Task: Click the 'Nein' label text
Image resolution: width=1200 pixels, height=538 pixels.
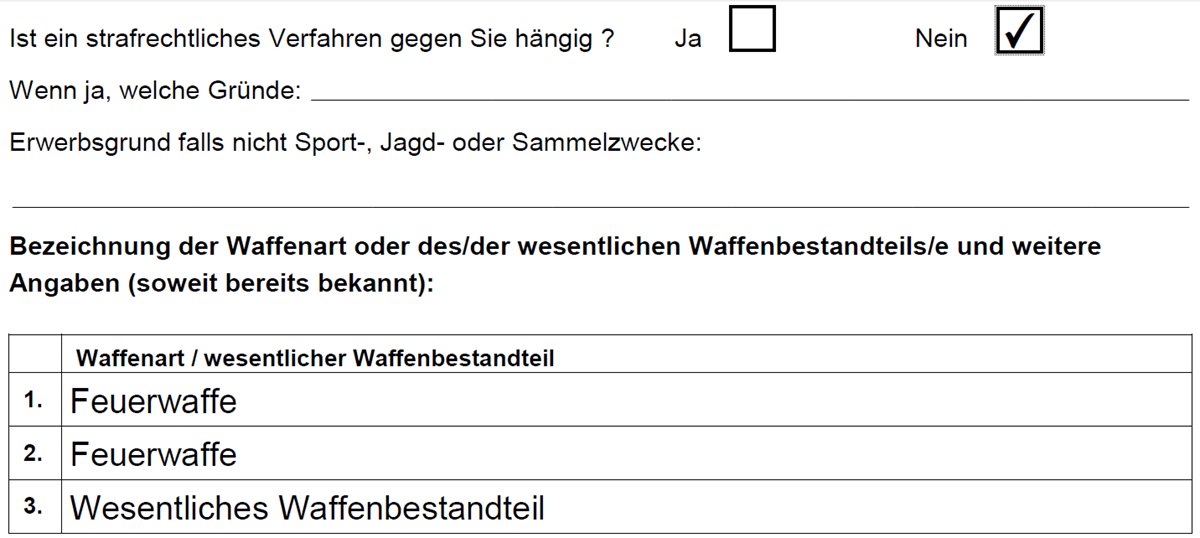Action: (941, 39)
